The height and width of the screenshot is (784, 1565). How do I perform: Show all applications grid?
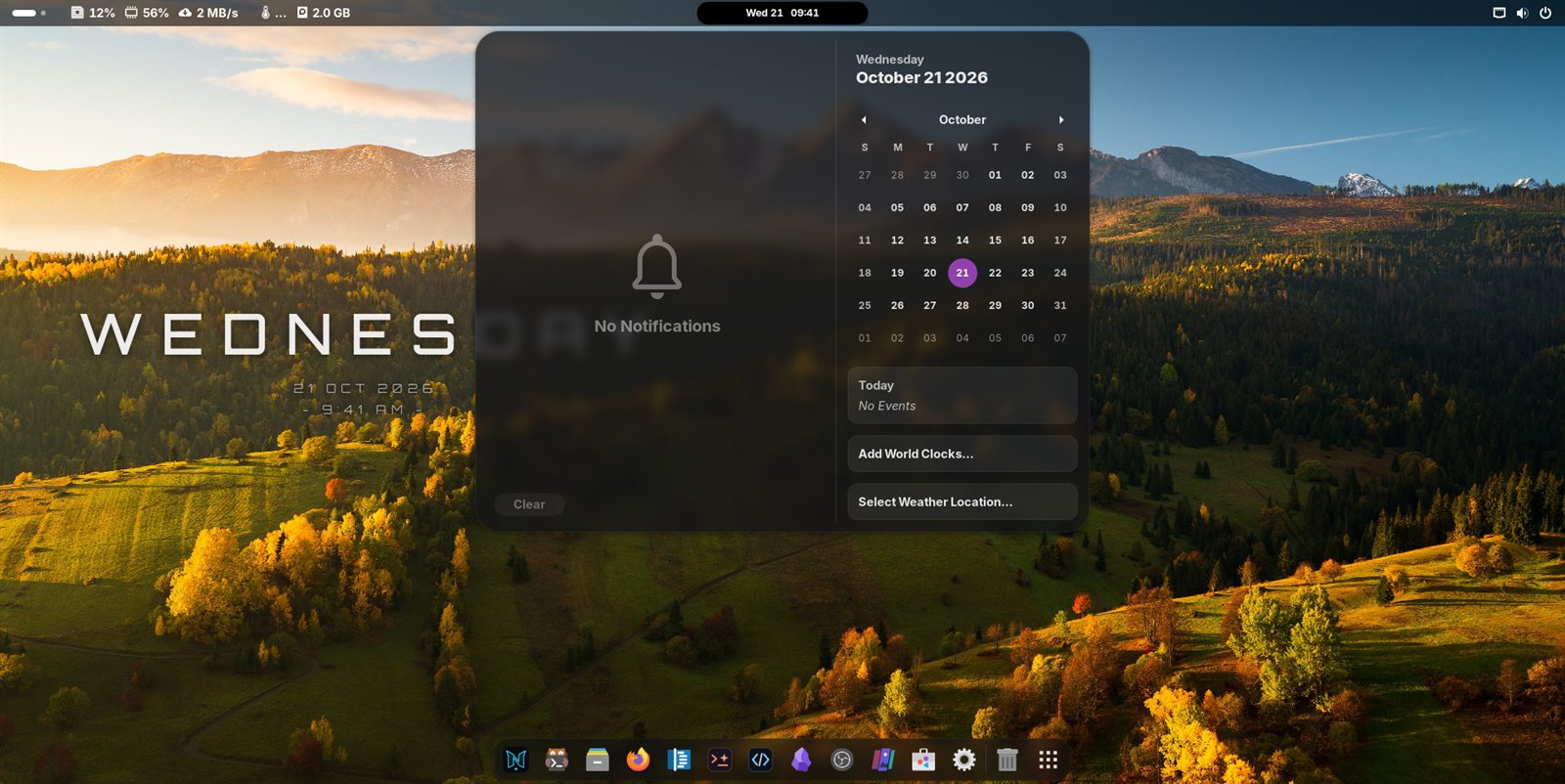[x=1049, y=760]
